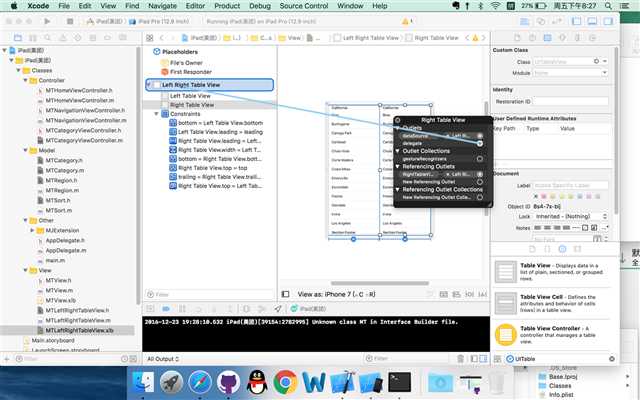
Task: Open the Xcode menu
Action: (x=38, y=6)
